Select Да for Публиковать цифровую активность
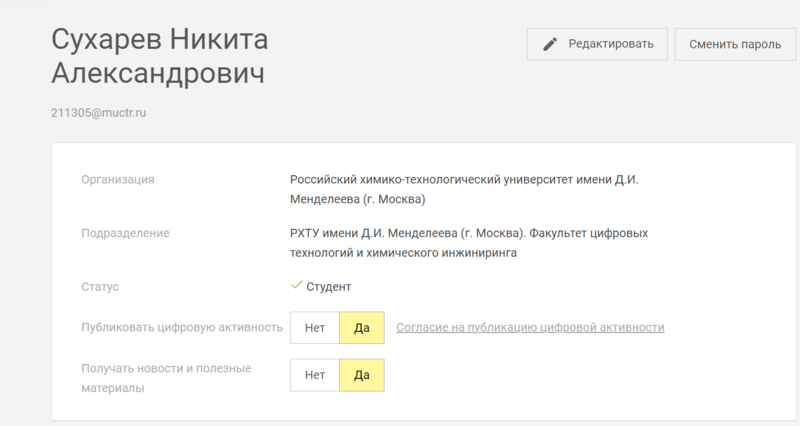This screenshot has height=426, width=800. coord(362,327)
